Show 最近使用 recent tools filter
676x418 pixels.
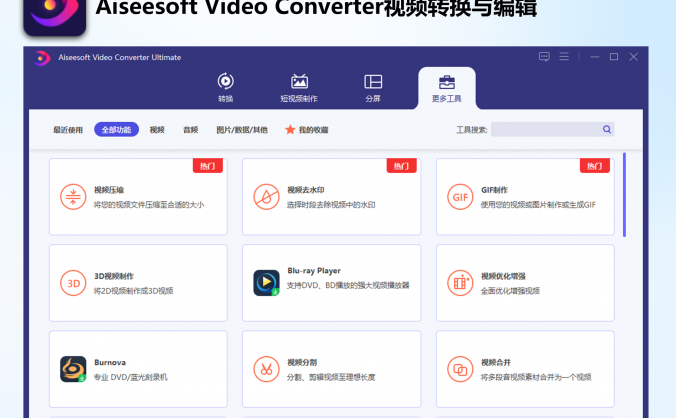68,130
